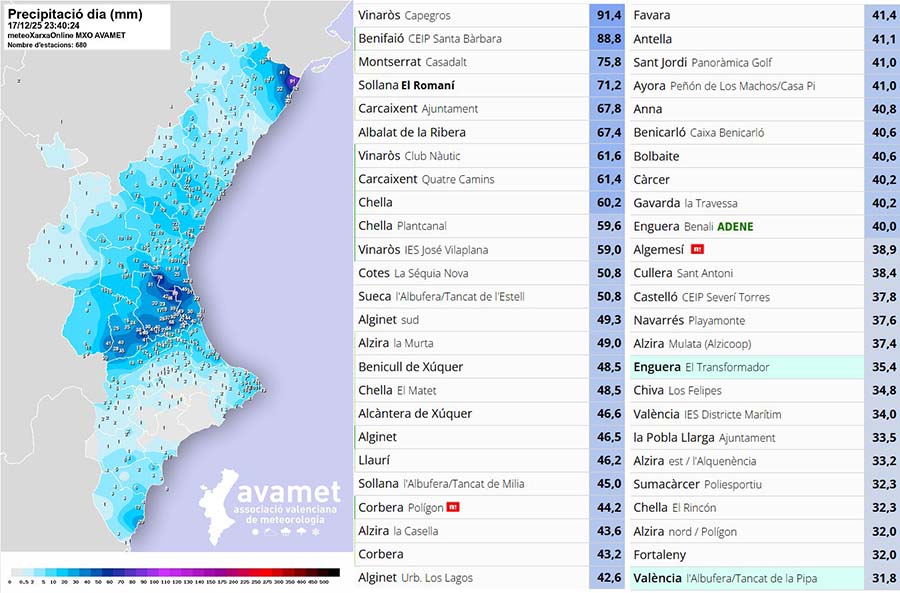Click the 91,4 precipitation value cell
The image size is (900, 593).
[608, 15]
